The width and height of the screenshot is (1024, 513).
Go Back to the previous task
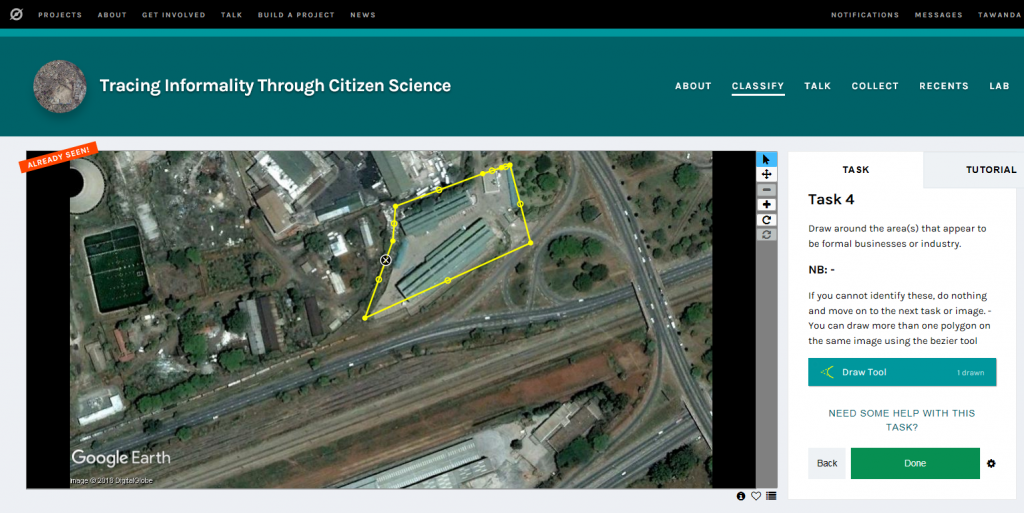pos(826,463)
